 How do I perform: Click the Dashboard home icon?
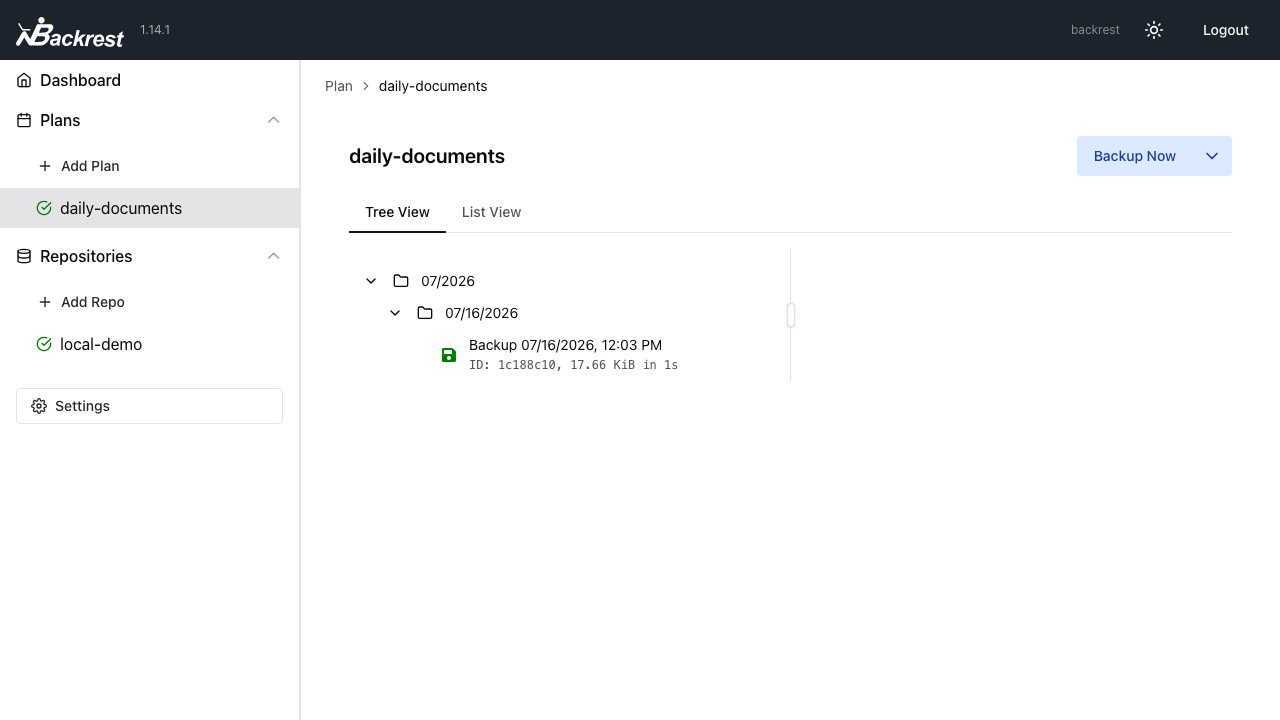24,80
